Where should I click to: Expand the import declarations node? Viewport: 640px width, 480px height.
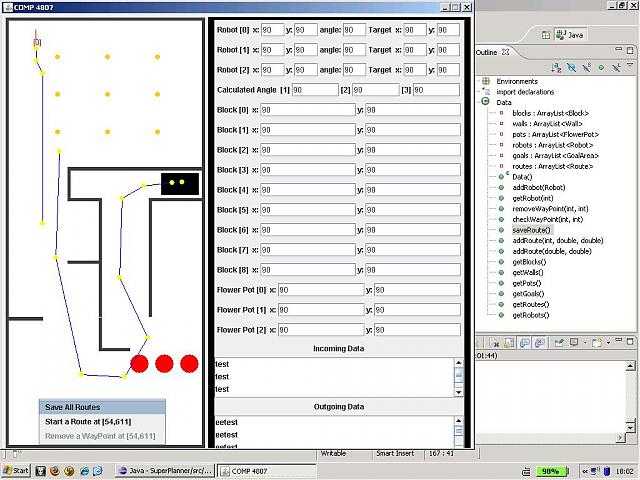point(485,91)
